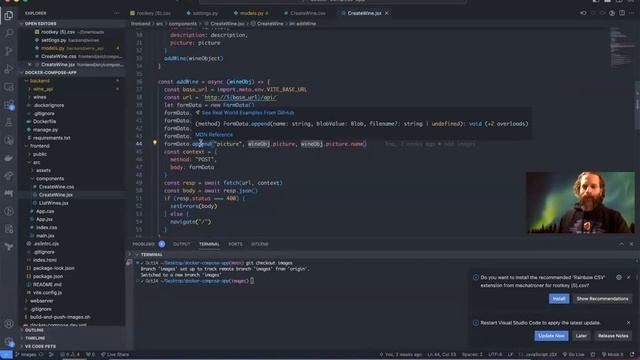Image resolution: width=640 pixels, height=360 pixels.
Task: Install the Rainbow CSV extension
Action: point(559,299)
